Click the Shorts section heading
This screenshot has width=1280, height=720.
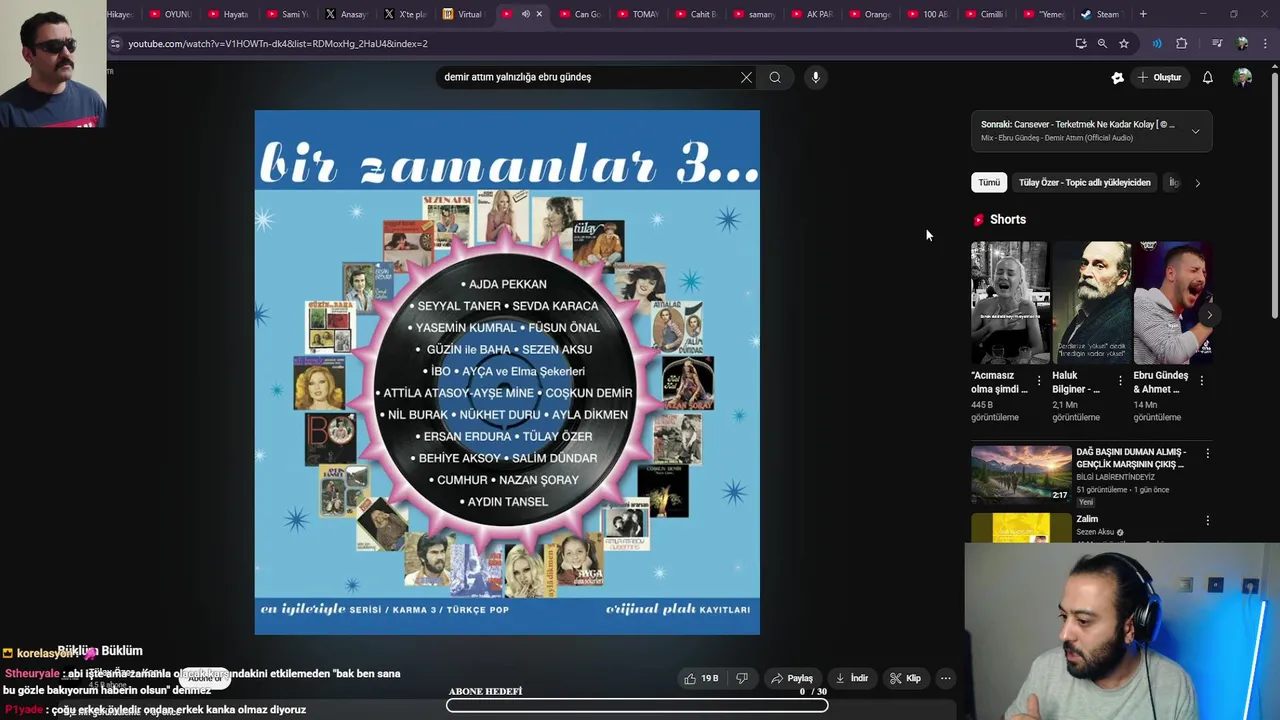click(x=1008, y=220)
